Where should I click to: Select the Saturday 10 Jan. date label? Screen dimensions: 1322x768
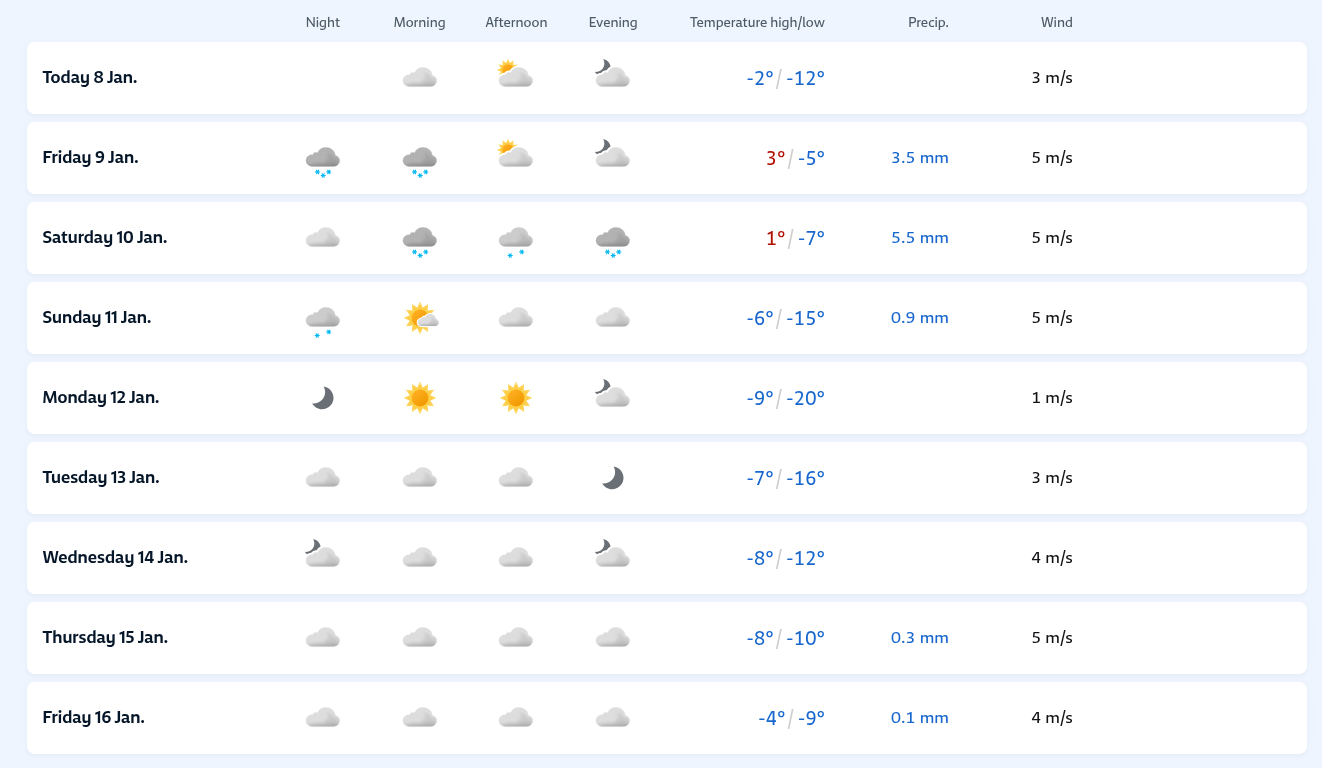click(x=105, y=237)
